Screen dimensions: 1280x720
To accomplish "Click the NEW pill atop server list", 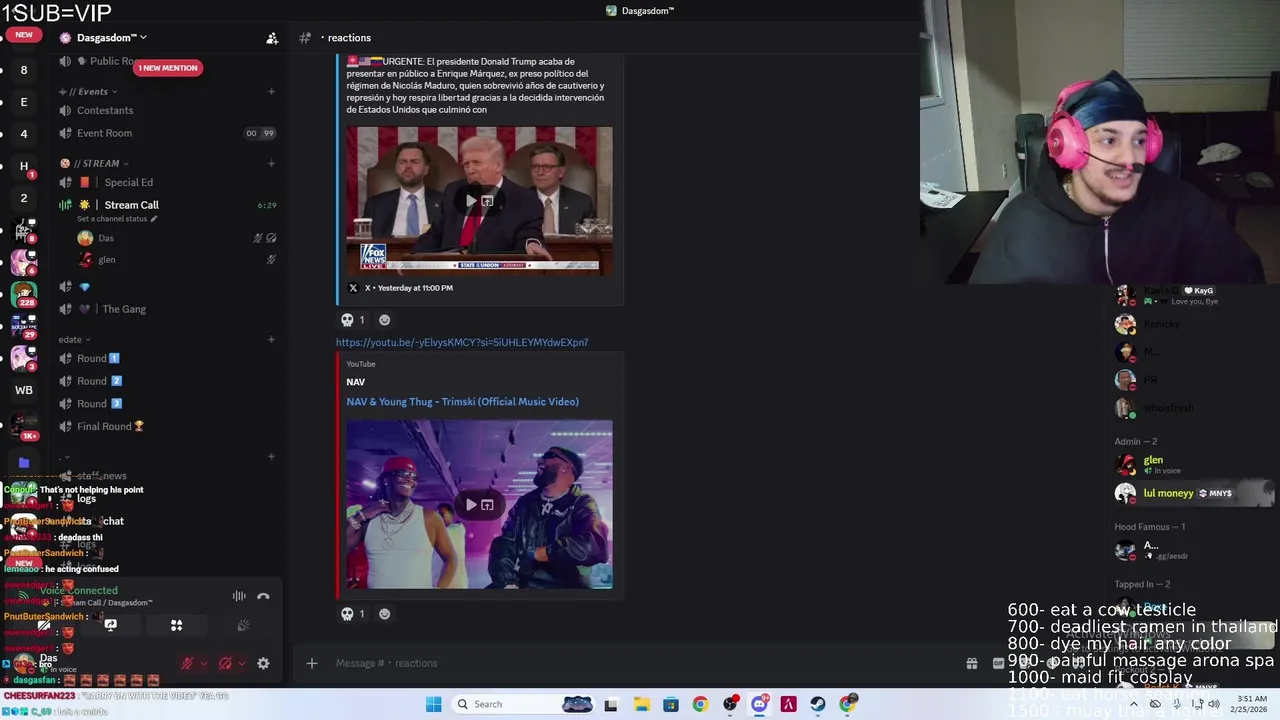I will coord(24,35).
